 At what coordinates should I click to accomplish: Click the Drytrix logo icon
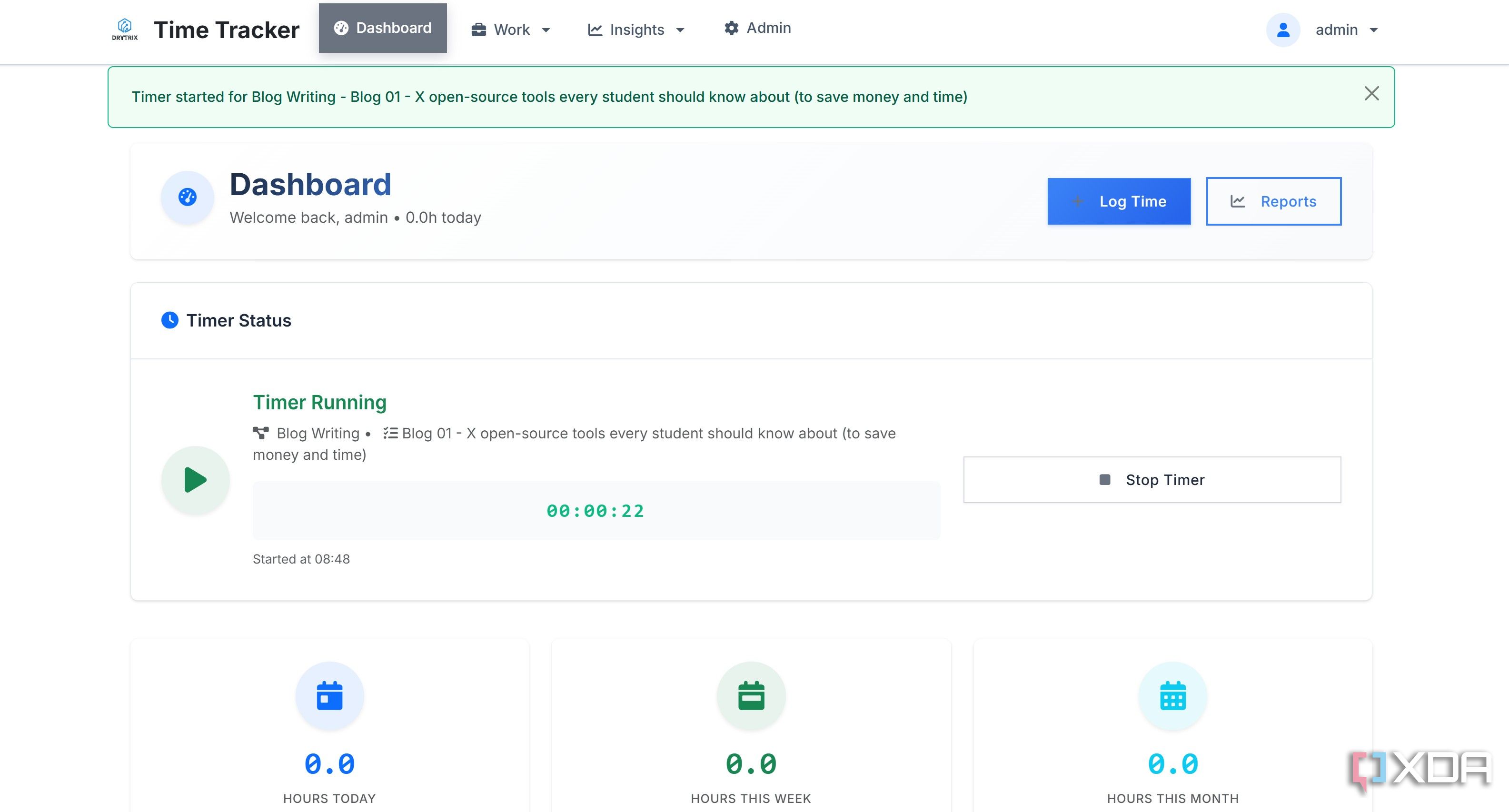(x=125, y=30)
